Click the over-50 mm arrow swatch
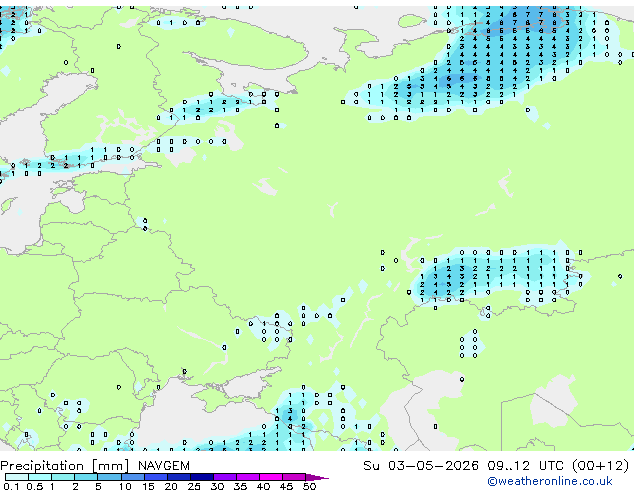This screenshot has height=490, width=634. click(317, 477)
